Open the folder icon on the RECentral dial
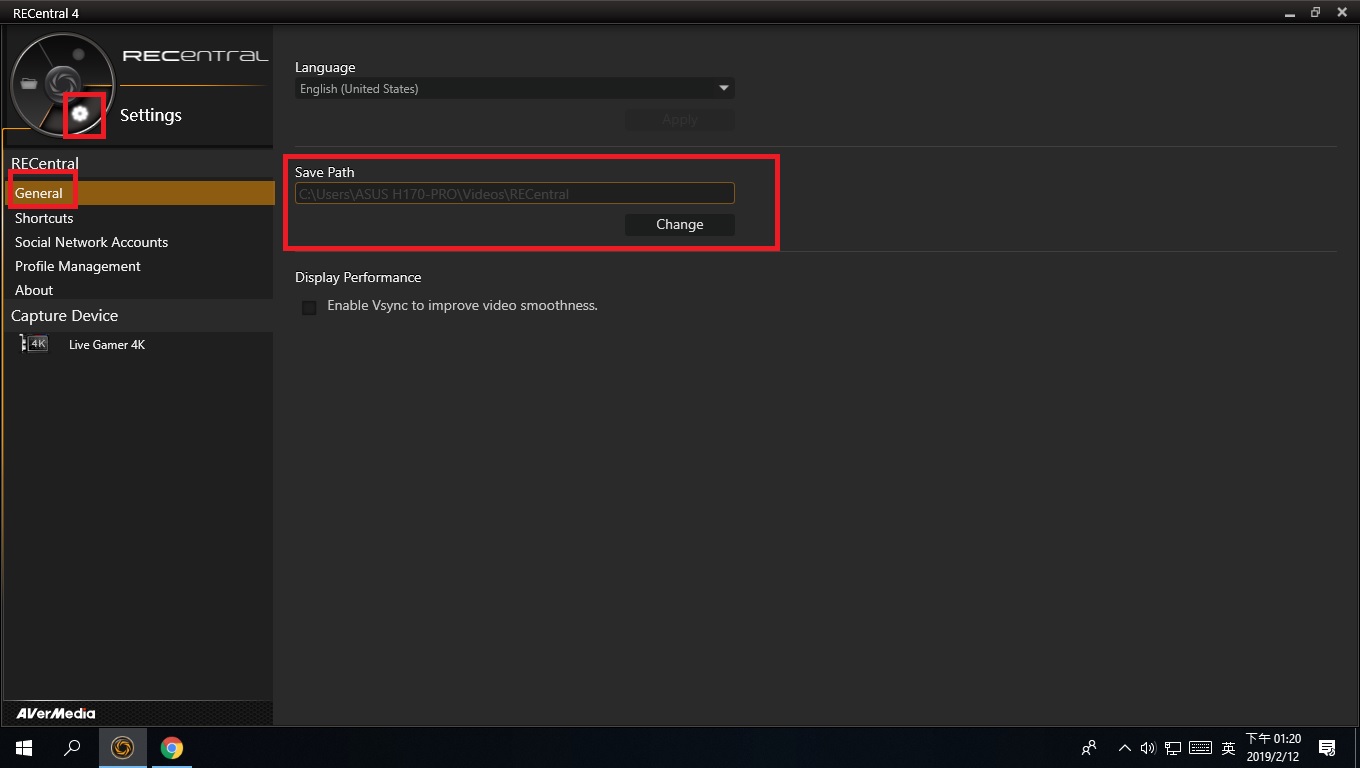This screenshot has height=768, width=1360. pos(29,84)
